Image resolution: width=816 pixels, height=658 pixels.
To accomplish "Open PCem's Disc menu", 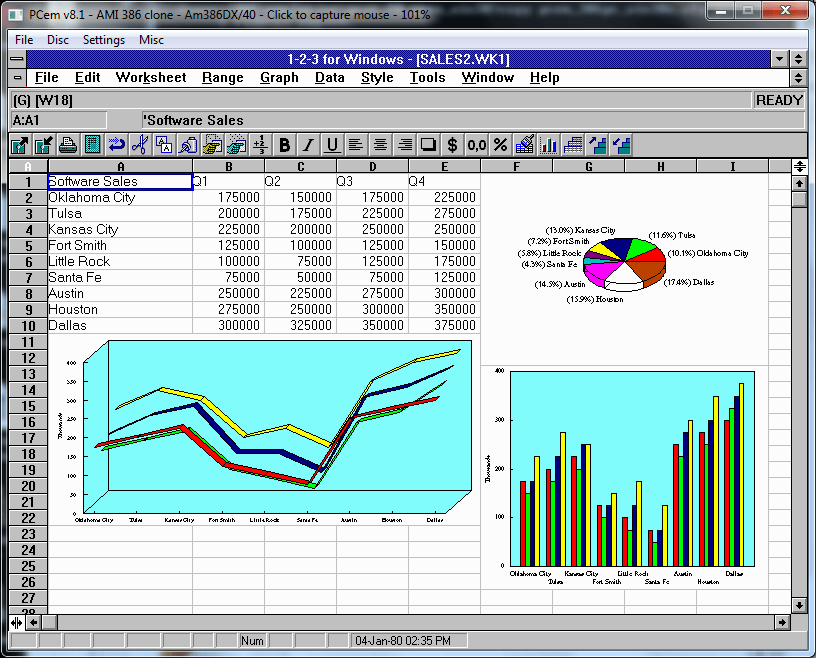I will pos(57,40).
